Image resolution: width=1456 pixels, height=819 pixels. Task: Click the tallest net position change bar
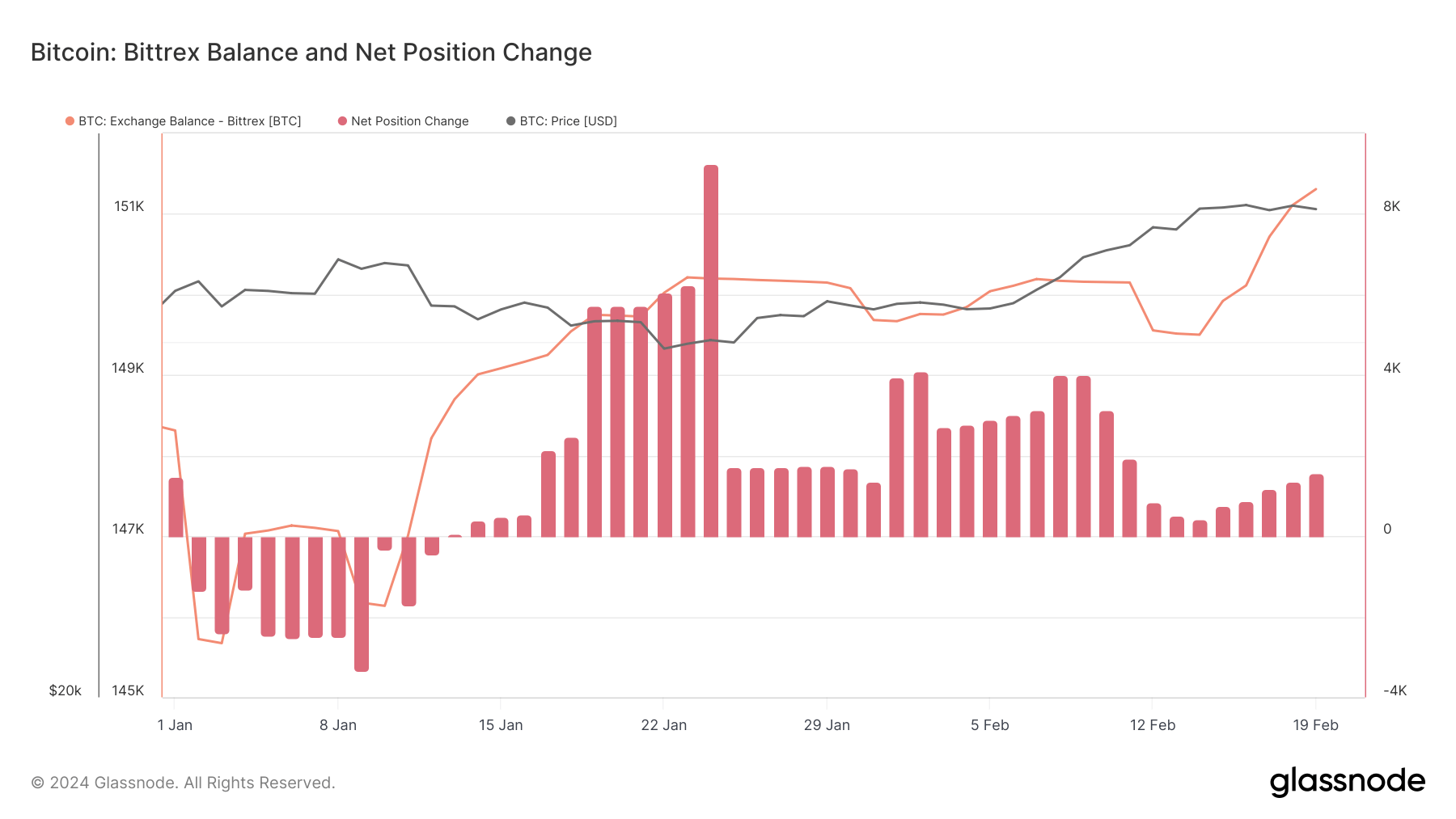tap(710, 351)
